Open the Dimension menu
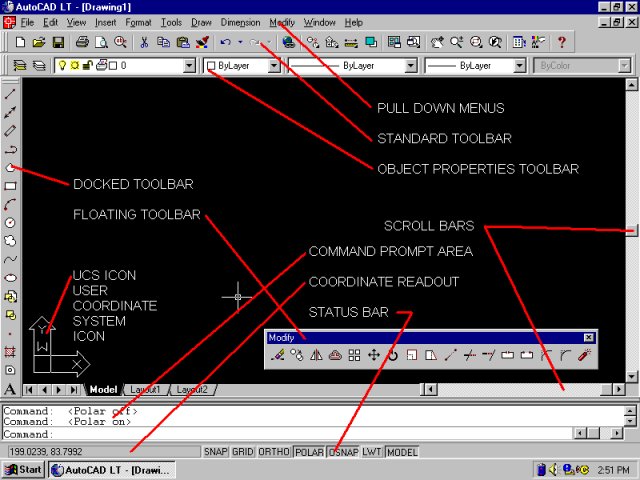The height and width of the screenshot is (480, 640). pyautogui.click(x=240, y=22)
